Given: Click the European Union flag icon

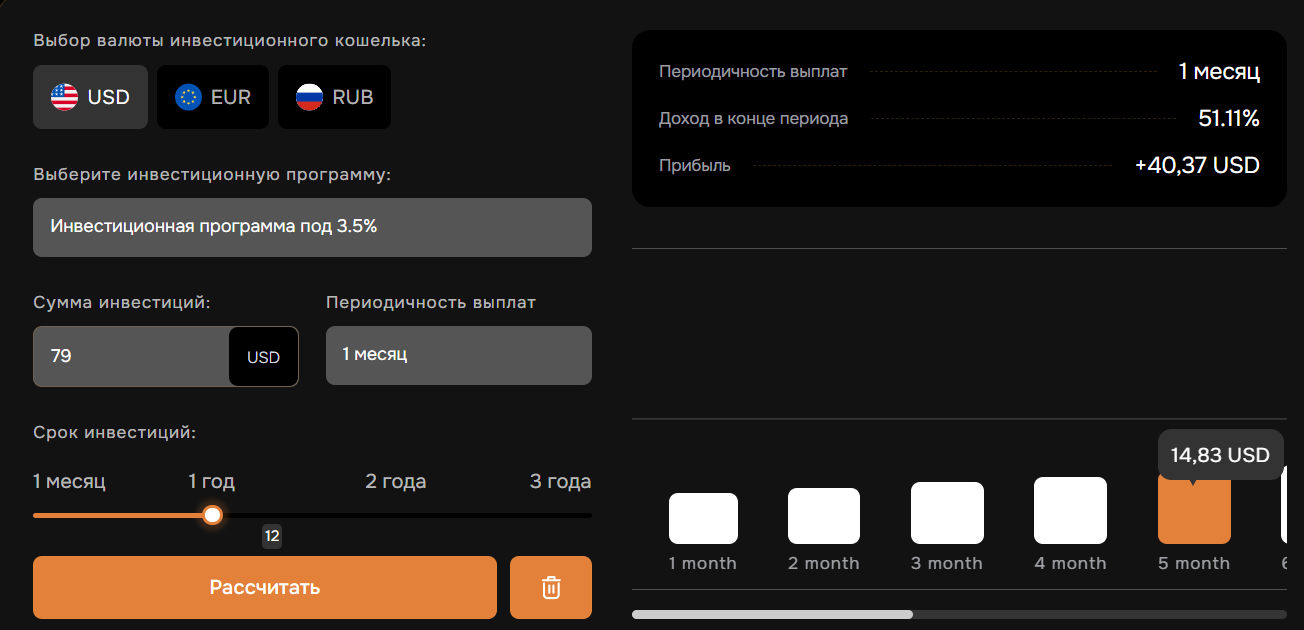Looking at the screenshot, I should click(x=188, y=97).
